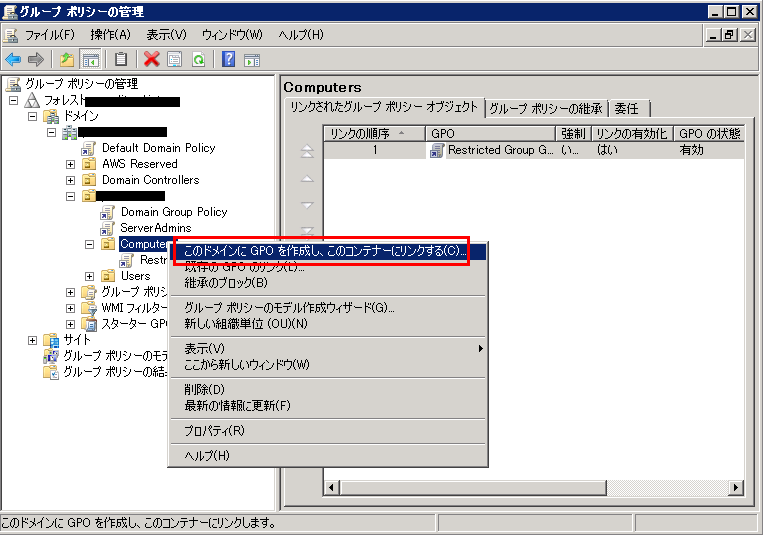This screenshot has height=535, width=763.
Task: Toggle the show/hide console tree icon
Action: [90, 60]
